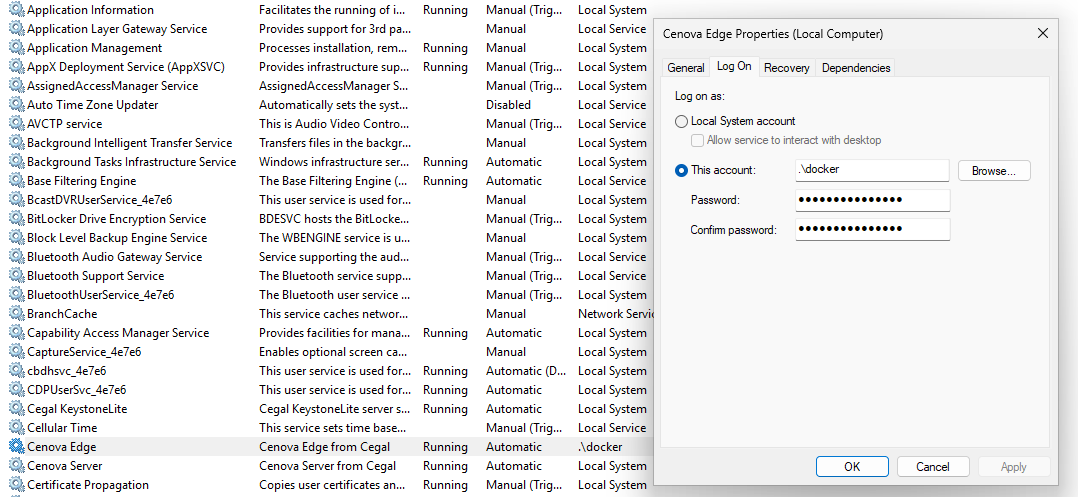Click gear icon of Bluetooth Audio Gateway Service
The height and width of the screenshot is (497, 1078).
16,257
